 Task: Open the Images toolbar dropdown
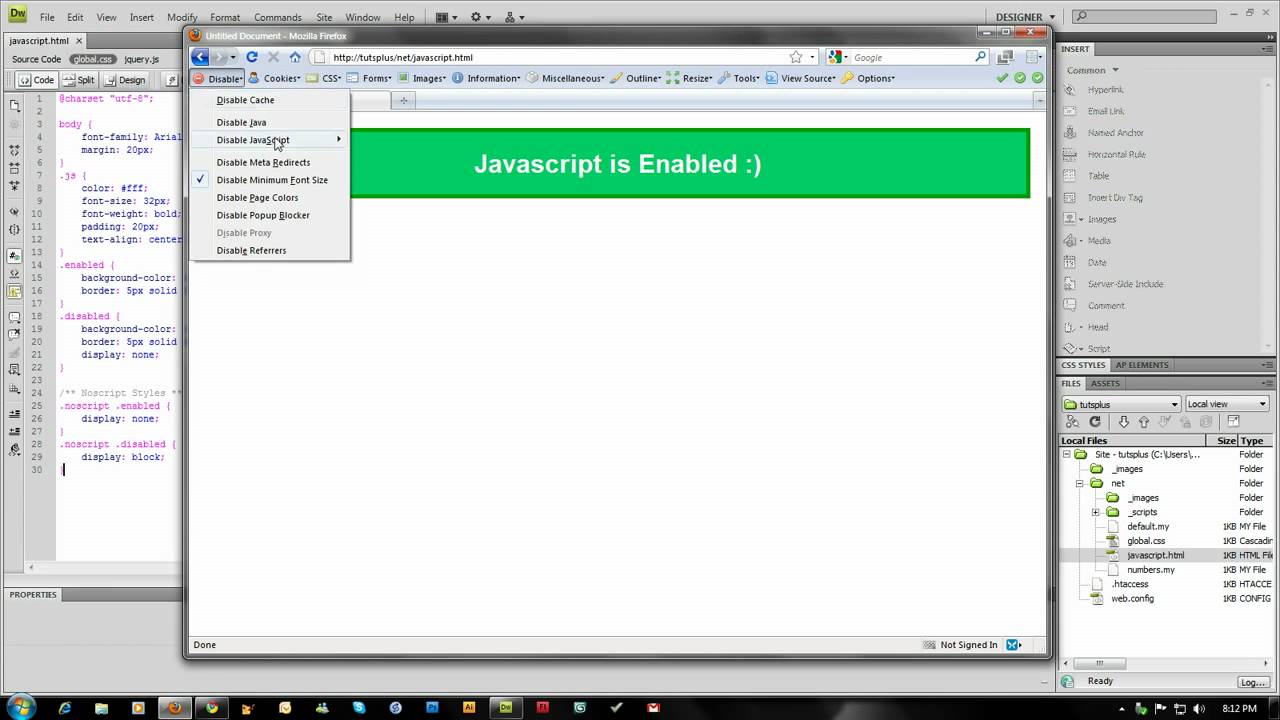422,78
